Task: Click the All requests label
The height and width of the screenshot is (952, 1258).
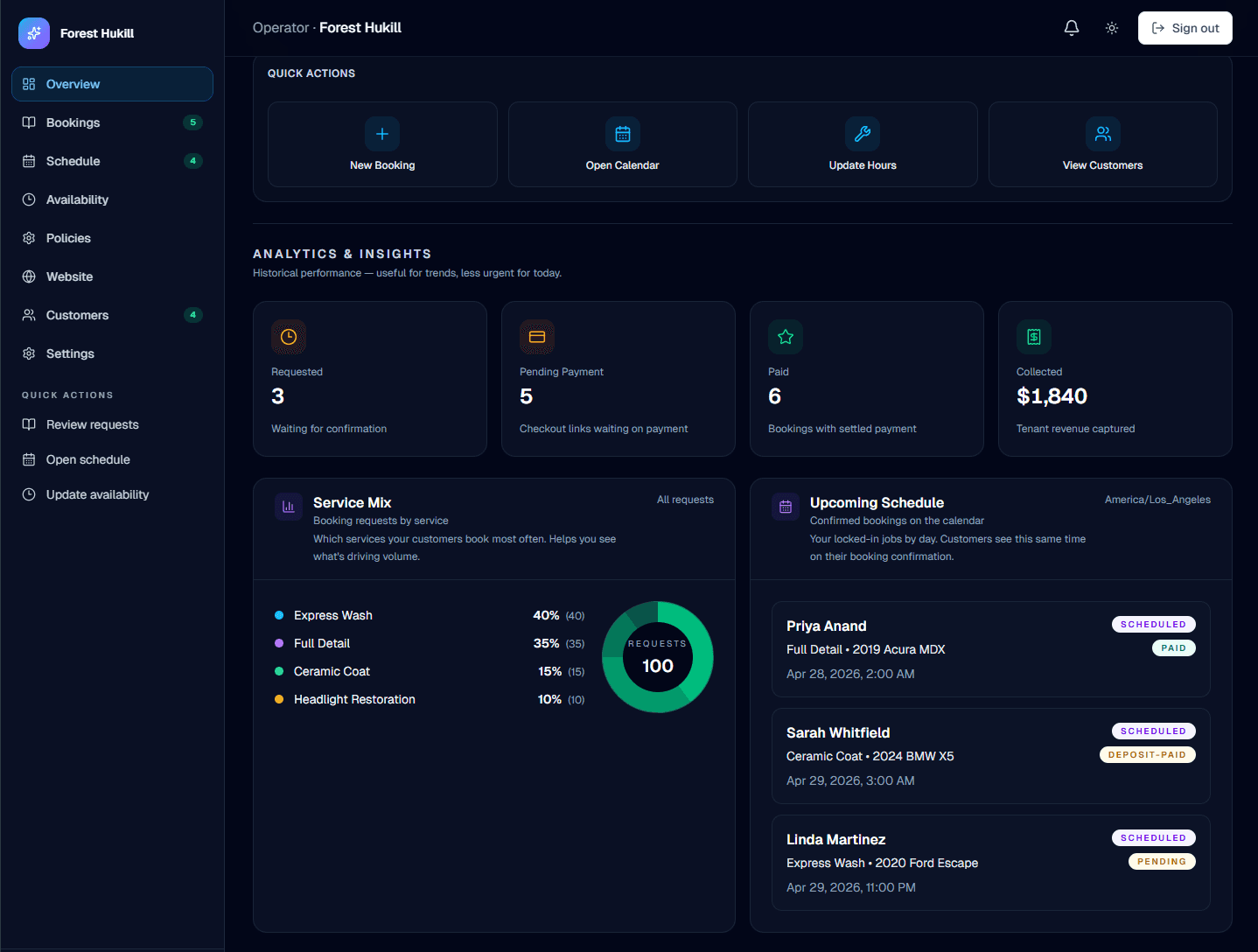Action: (x=685, y=500)
